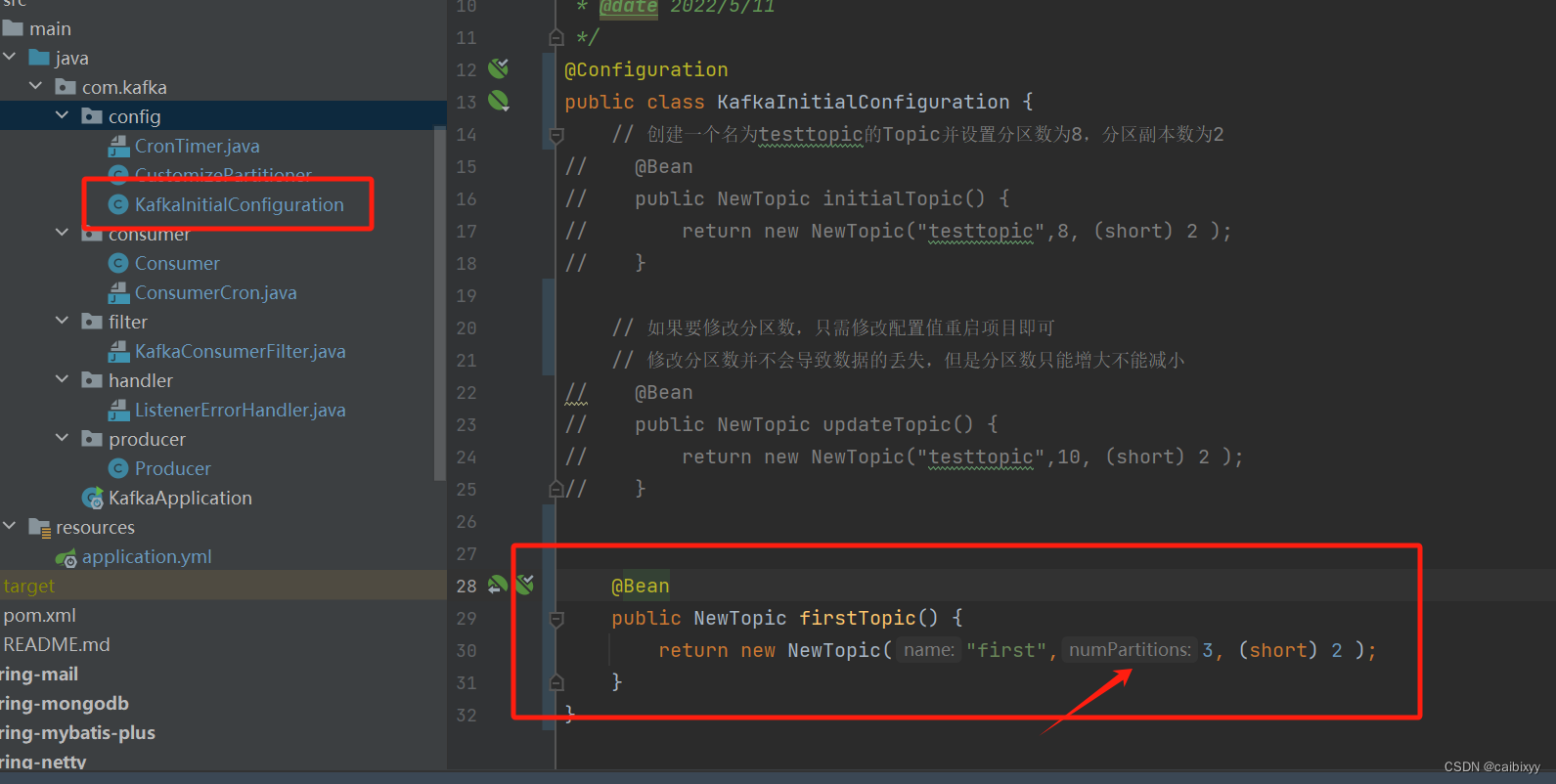
Task: Open the Producer class
Action: coord(172,468)
